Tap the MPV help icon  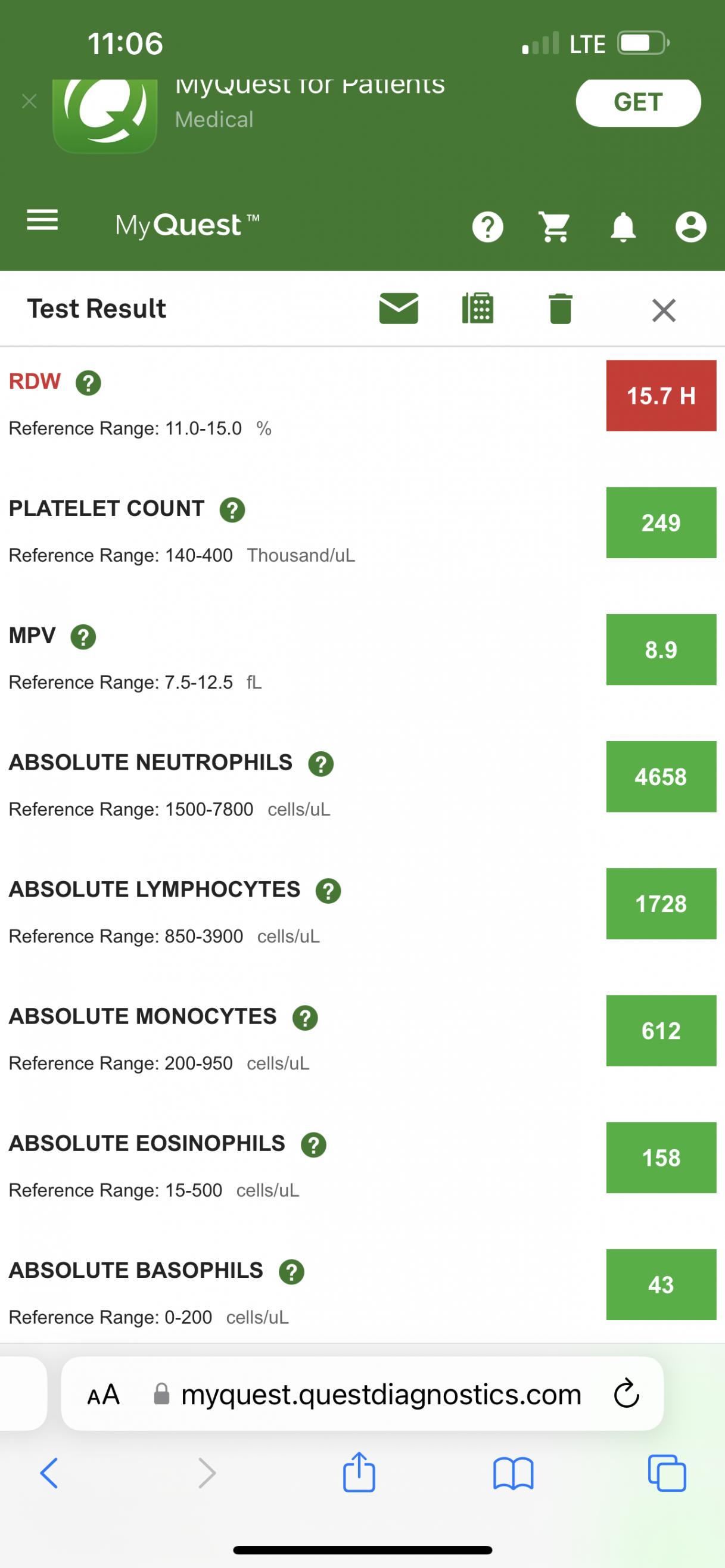83,637
